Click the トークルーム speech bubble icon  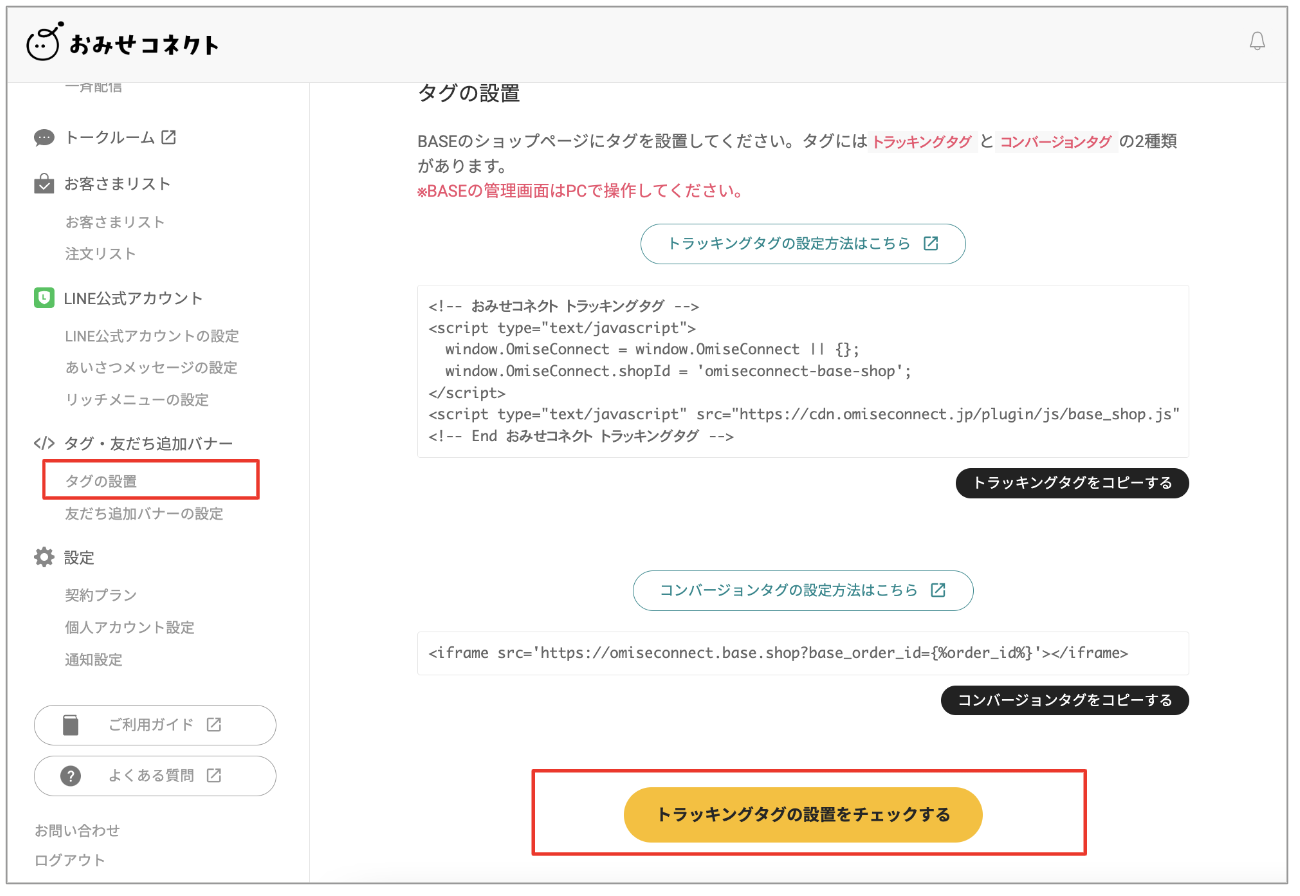[x=44, y=138]
